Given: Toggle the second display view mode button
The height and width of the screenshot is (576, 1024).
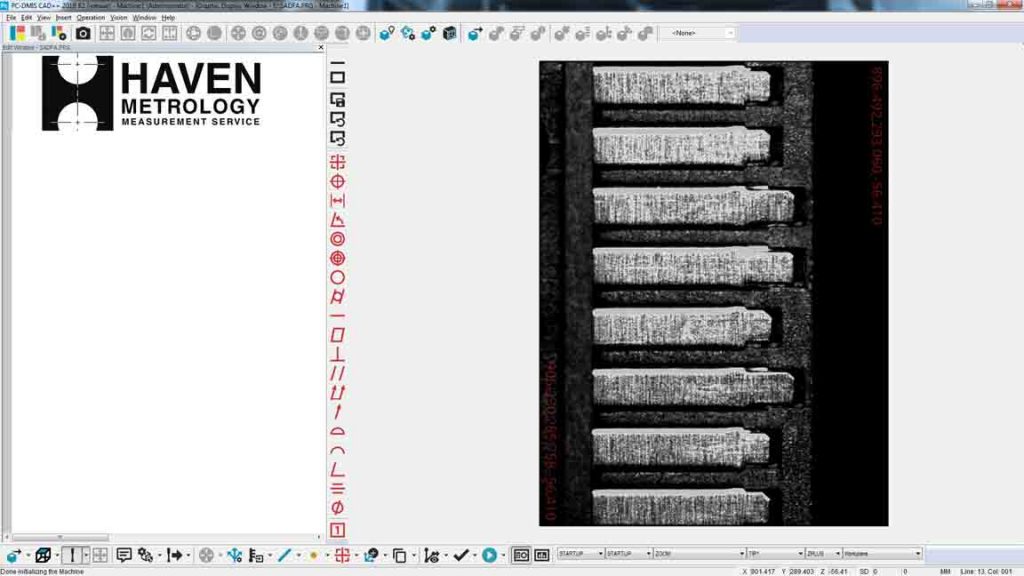Looking at the screenshot, I should coord(542,555).
